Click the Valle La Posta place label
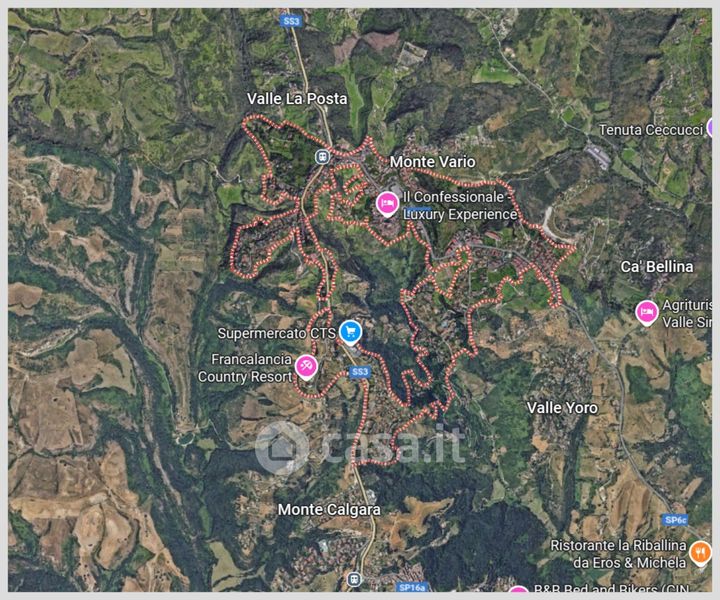 297,99
